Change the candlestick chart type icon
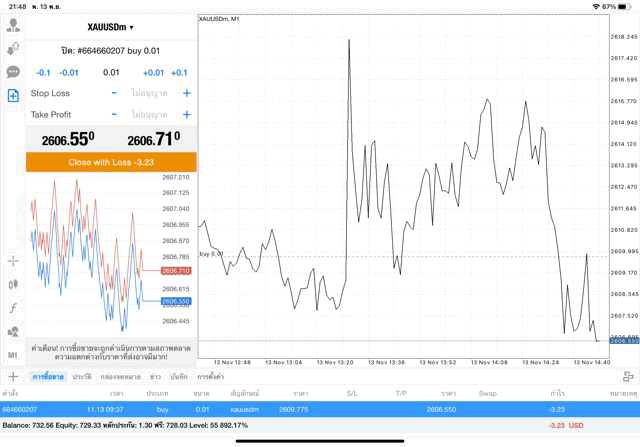 pyautogui.click(x=13, y=284)
